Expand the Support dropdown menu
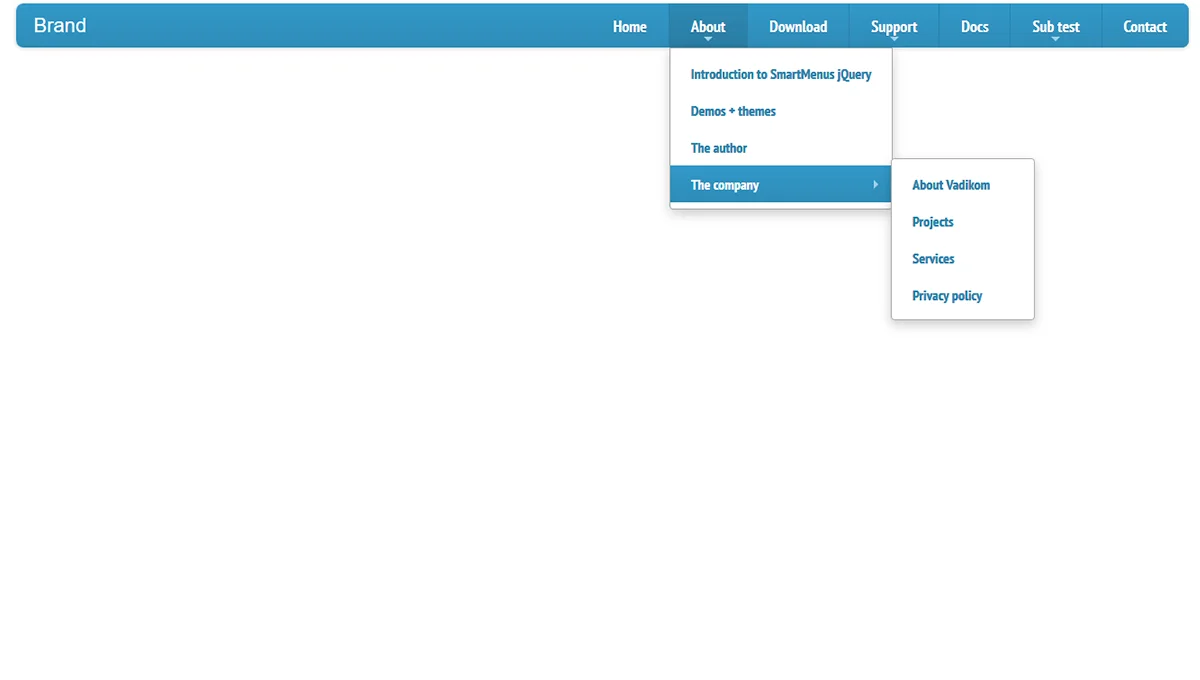Image resolution: width=1200 pixels, height=680 pixels. coord(893,26)
